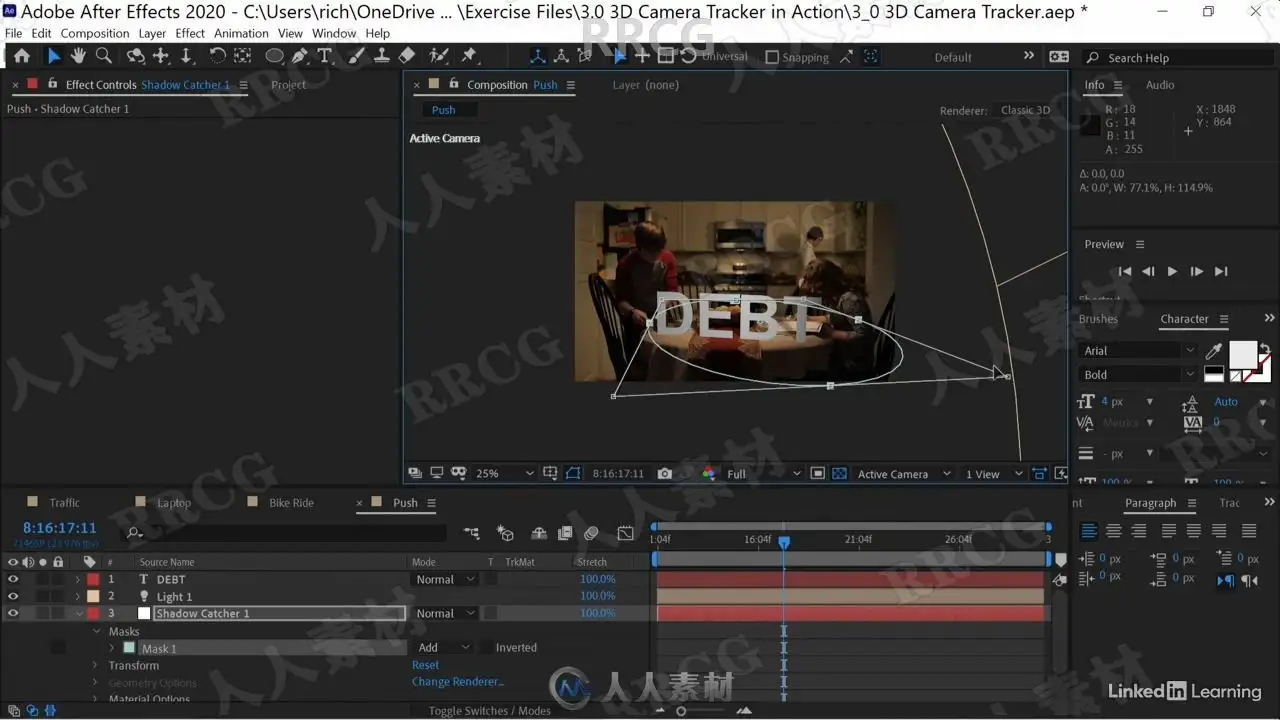Select the Rotation tool

coord(217,57)
